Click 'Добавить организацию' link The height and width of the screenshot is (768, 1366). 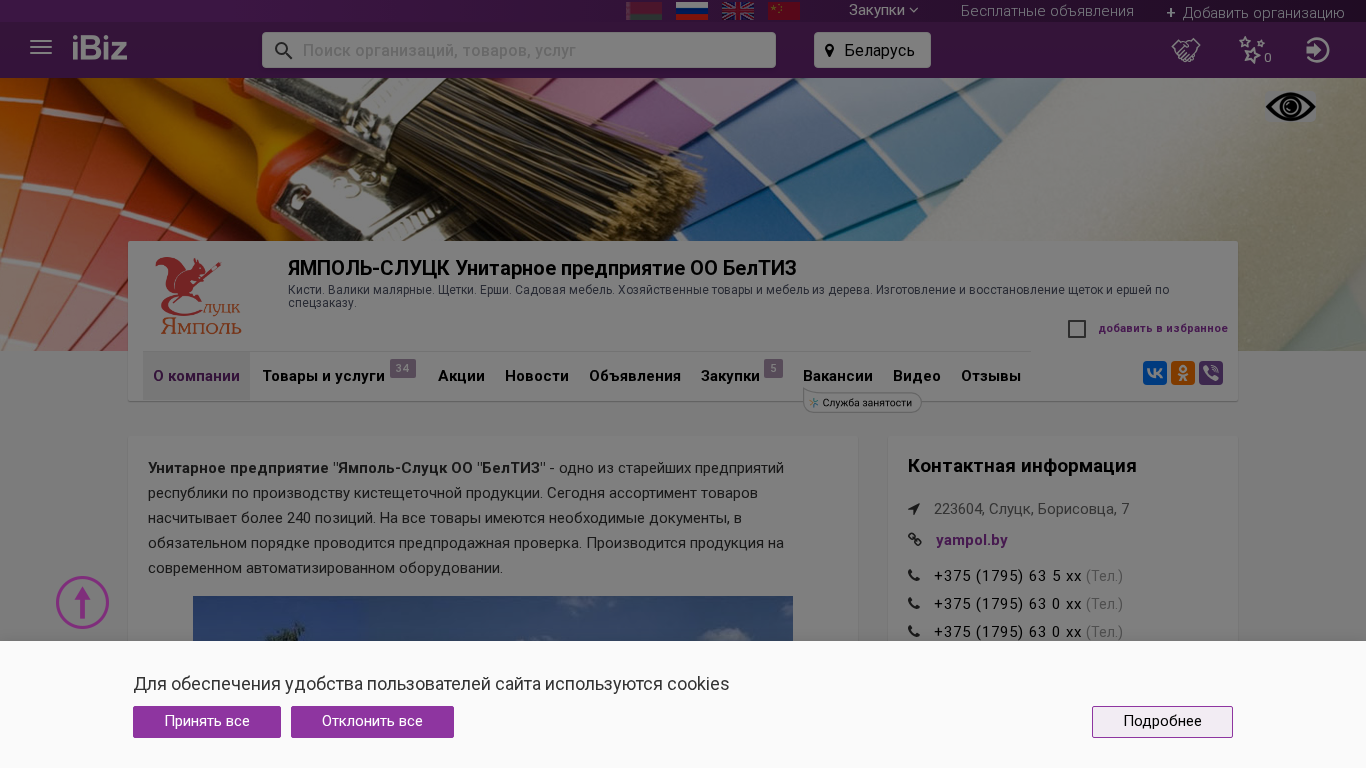coord(1255,13)
